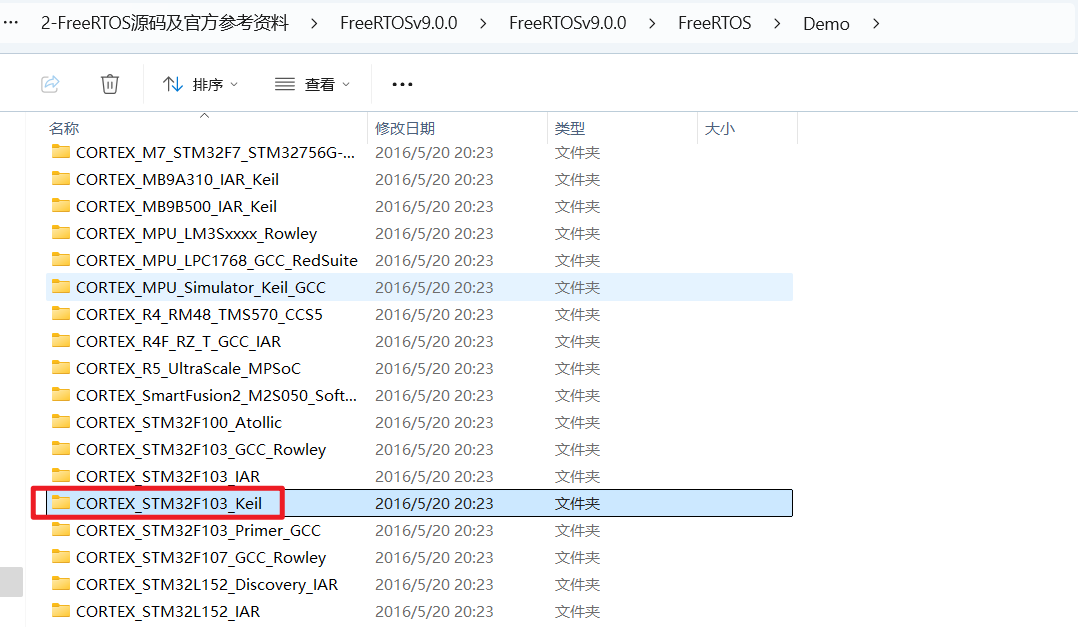The height and width of the screenshot is (627, 1078).
Task: Select folder icon of CORTEX_STM32F103_Keil
Action: coord(60,503)
